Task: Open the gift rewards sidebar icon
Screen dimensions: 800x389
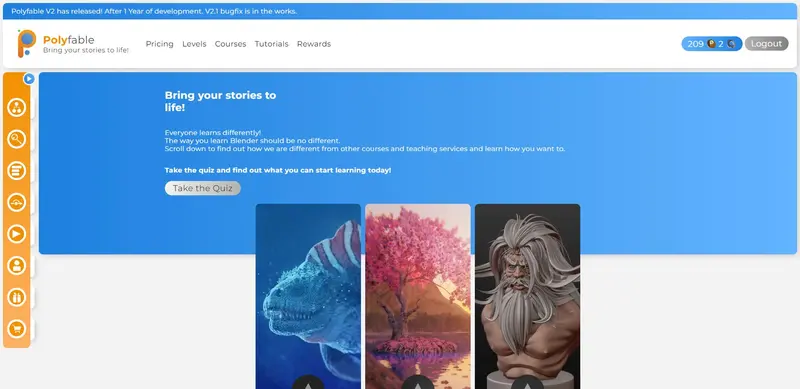Action: tap(17, 298)
